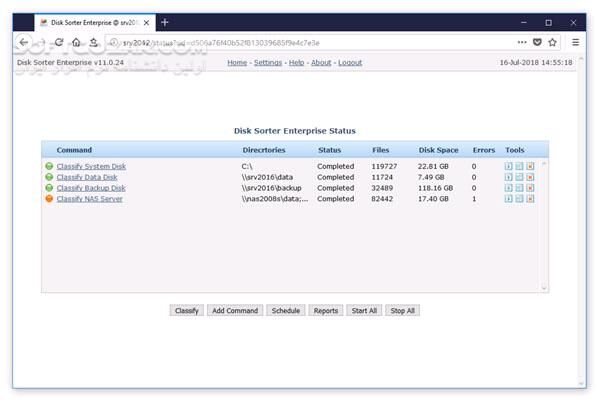This screenshot has width=600, height=403.
Task: Open the Settings menu link
Action: pyautogui.click(x=267, y=62)
